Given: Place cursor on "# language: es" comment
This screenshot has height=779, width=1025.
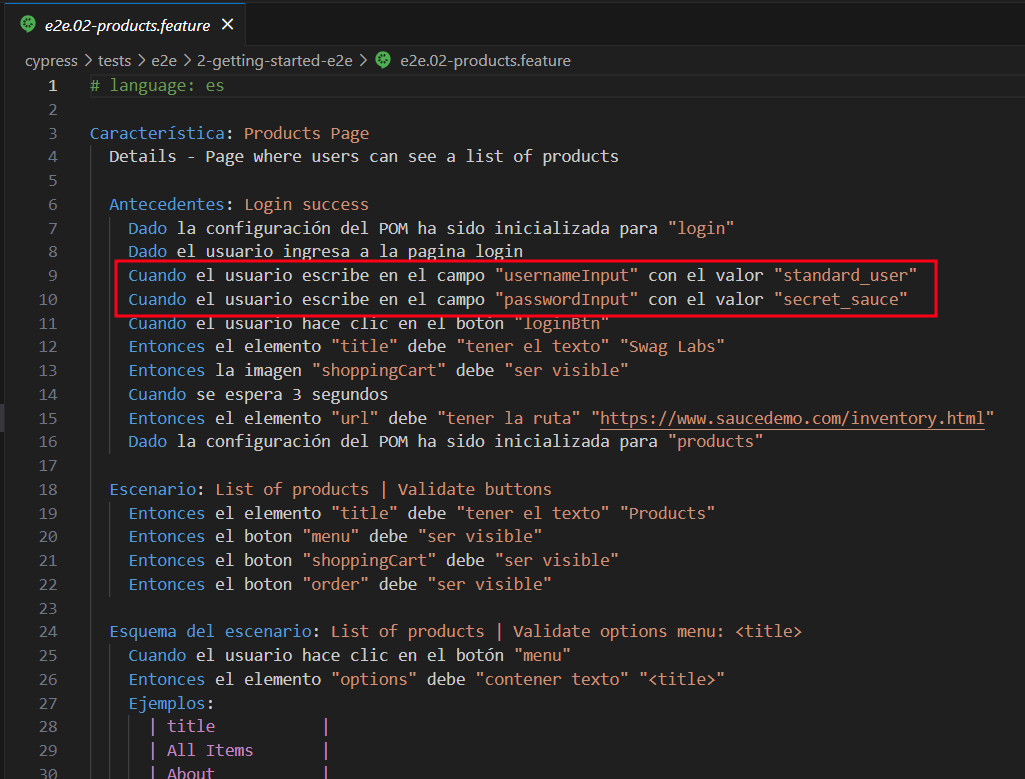Looking at the screenshot, I should coord(157,86).
